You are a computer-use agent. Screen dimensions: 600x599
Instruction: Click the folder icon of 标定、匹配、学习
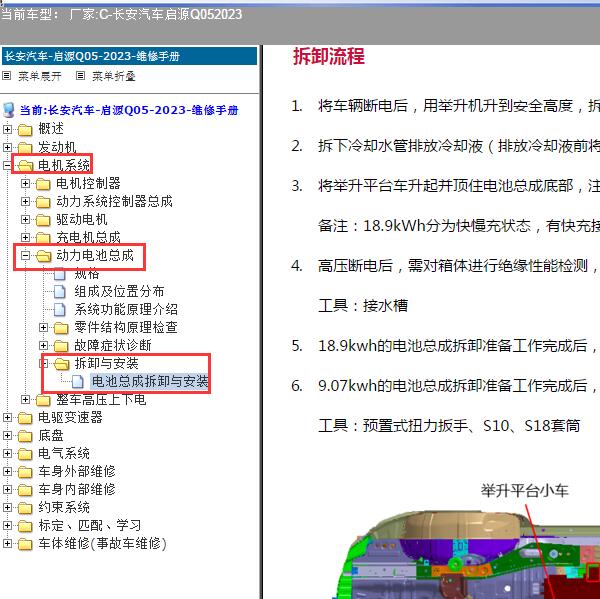(25, 526)
